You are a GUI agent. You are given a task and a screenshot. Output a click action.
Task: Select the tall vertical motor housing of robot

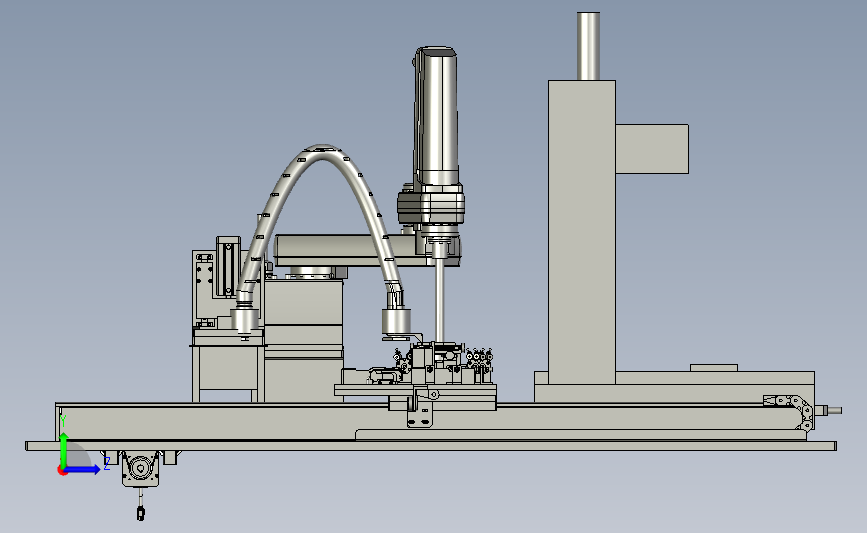[436, 116]
